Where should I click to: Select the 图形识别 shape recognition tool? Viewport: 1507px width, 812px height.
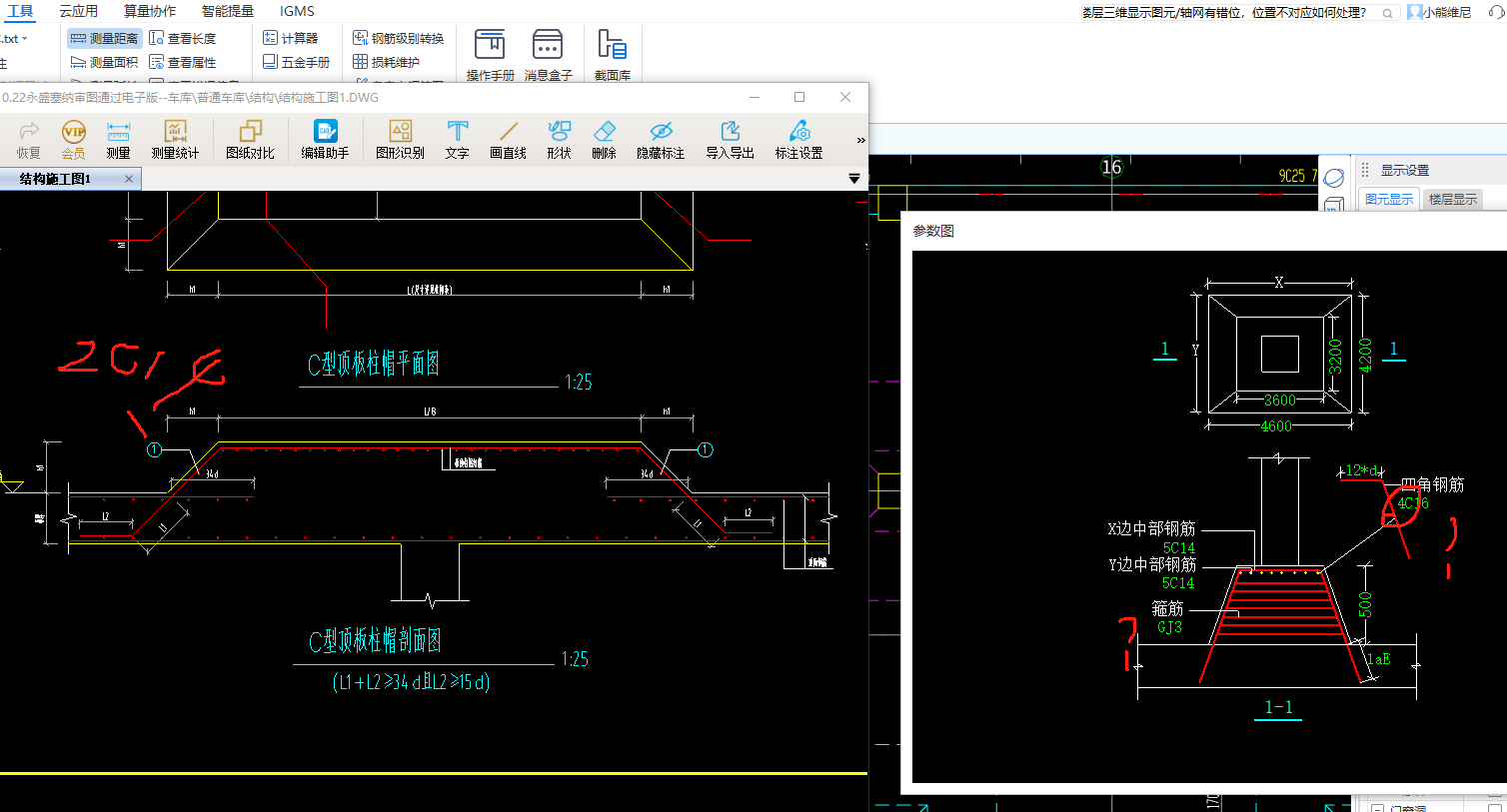[400, 139]
